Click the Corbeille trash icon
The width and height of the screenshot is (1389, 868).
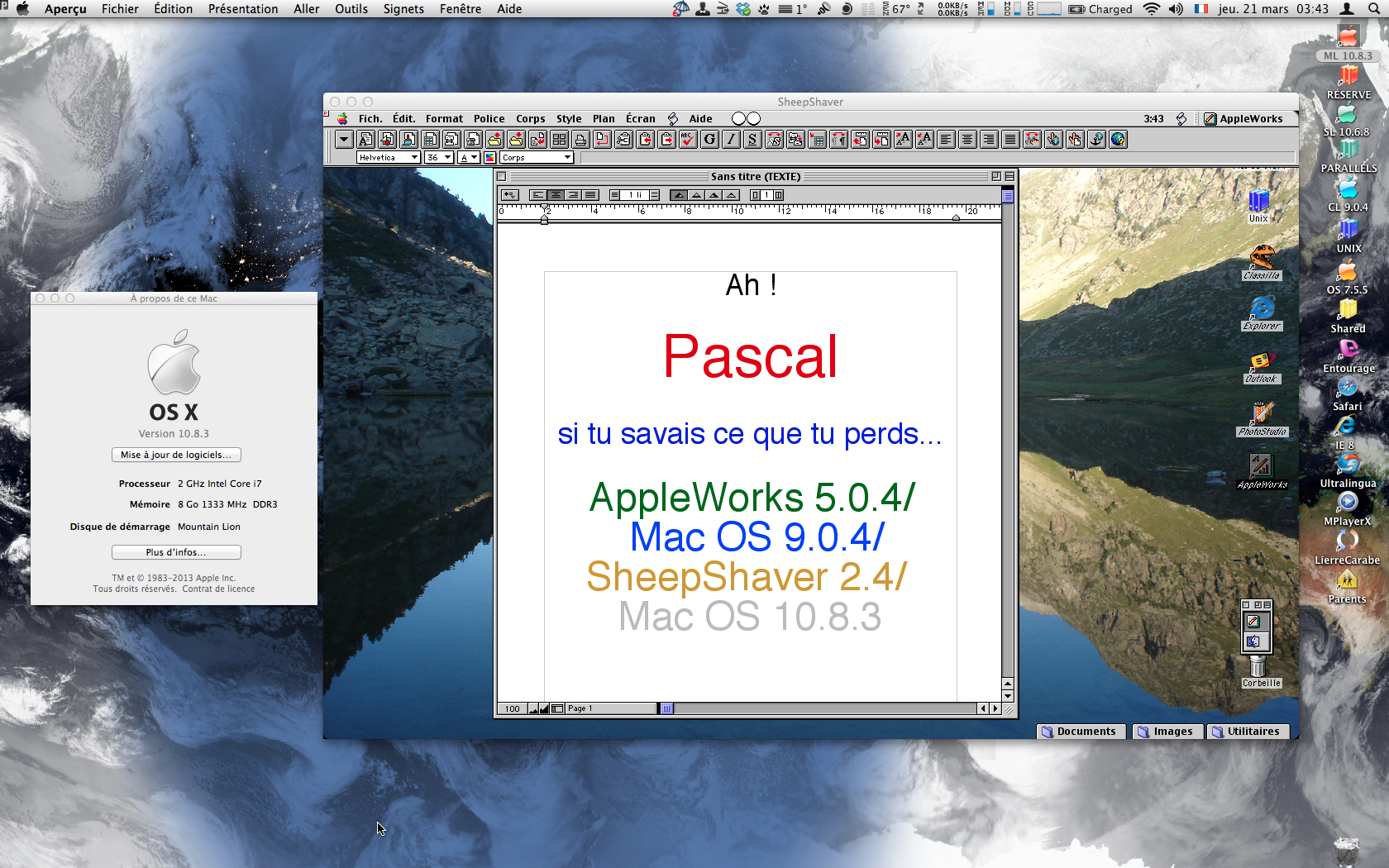tap(1258, 668)
